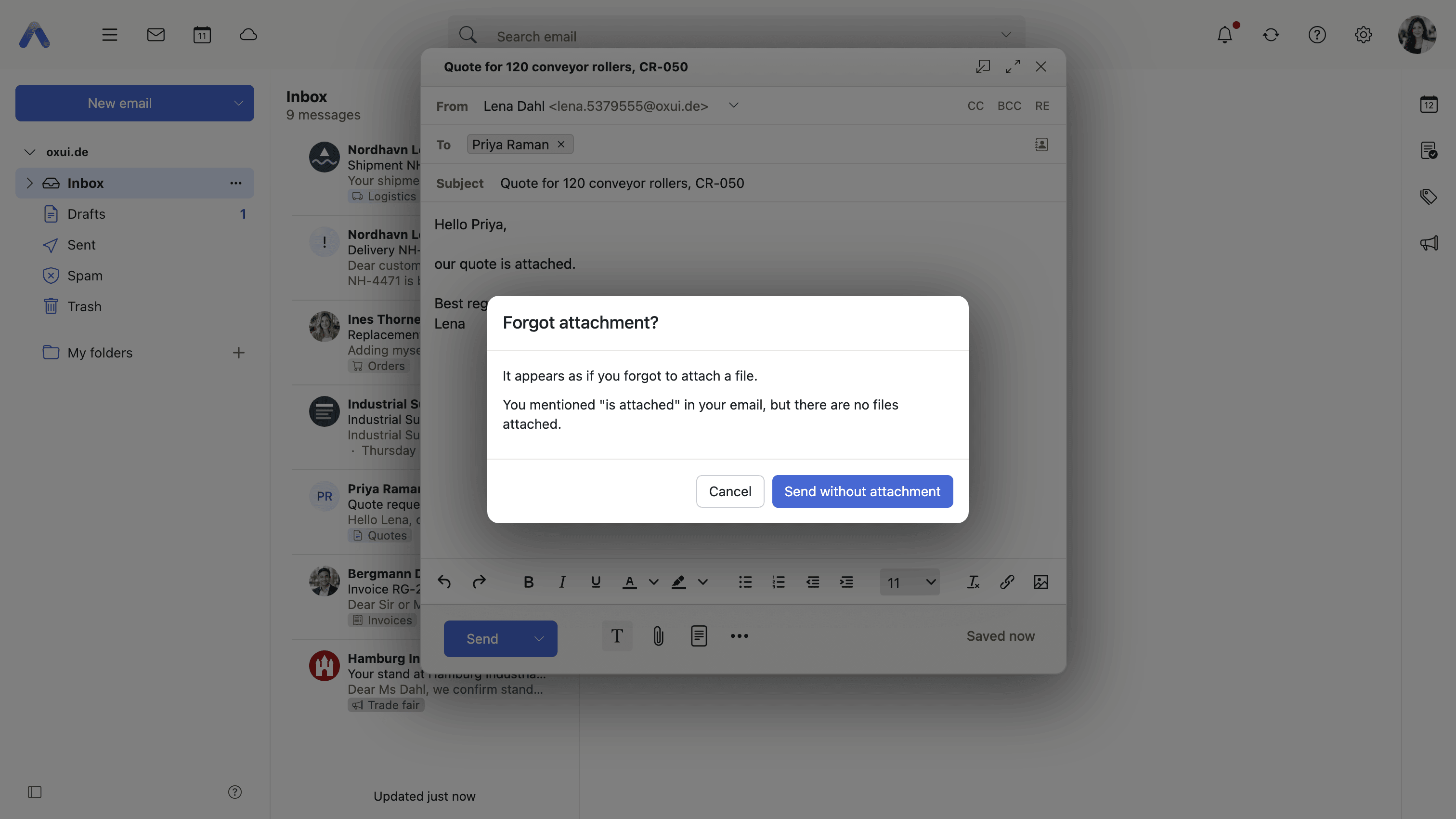Apply text font color A swatch
Viewport: 1456px width, 819px height.
pos(629,581)
